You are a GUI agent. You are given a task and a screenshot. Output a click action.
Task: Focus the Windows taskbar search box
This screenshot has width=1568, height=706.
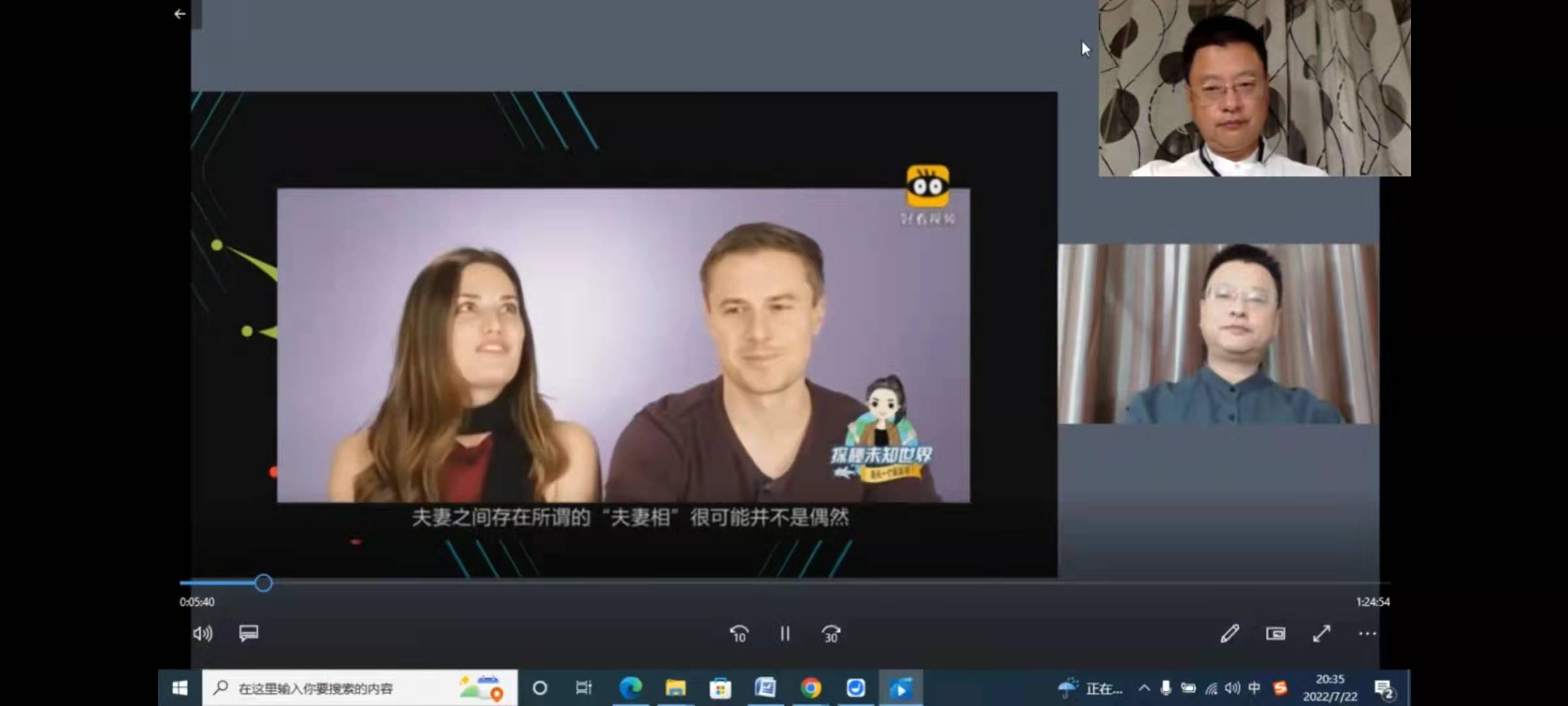(x=359, y=688)
